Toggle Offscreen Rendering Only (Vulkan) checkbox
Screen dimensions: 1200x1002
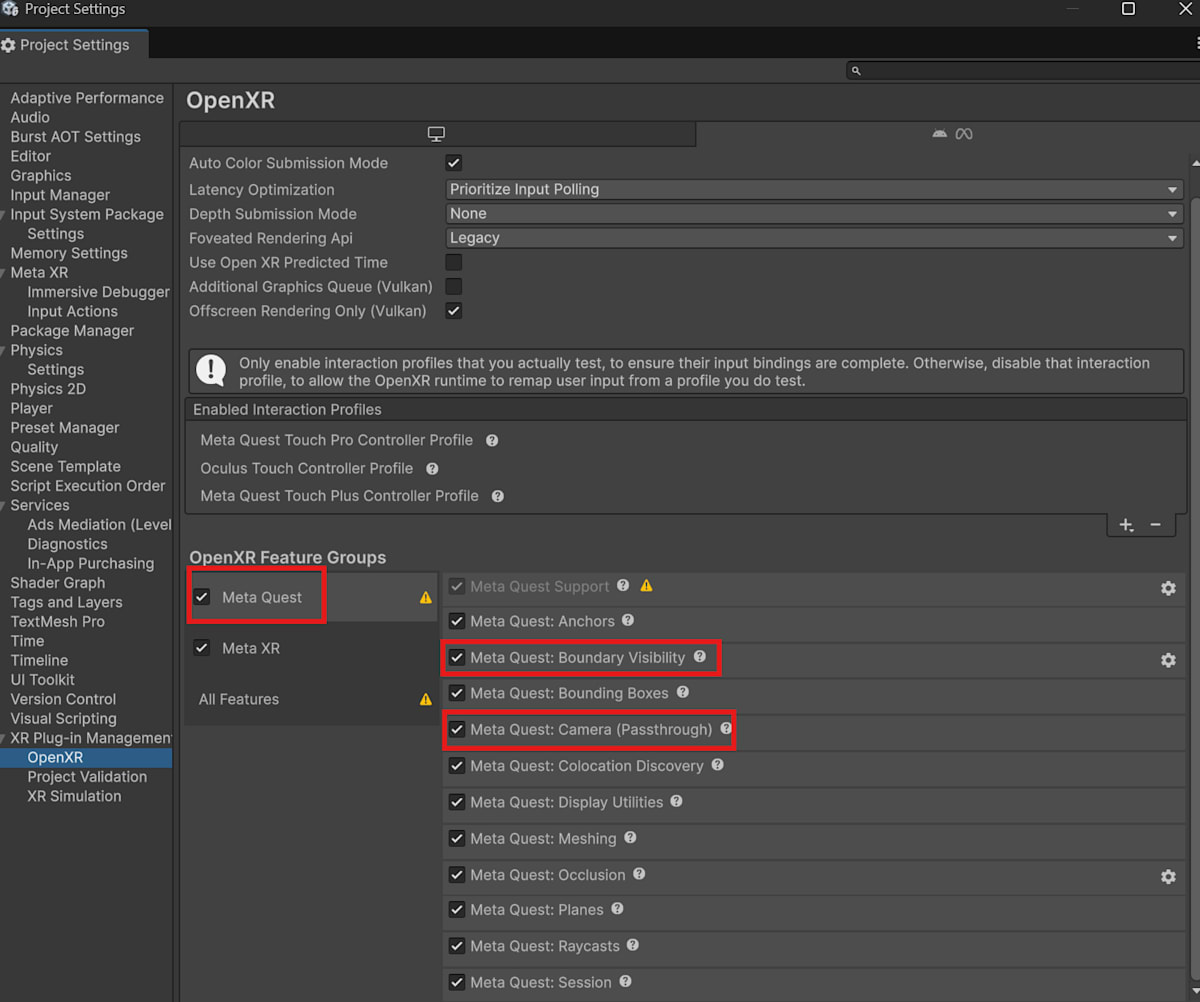[454, 311]
